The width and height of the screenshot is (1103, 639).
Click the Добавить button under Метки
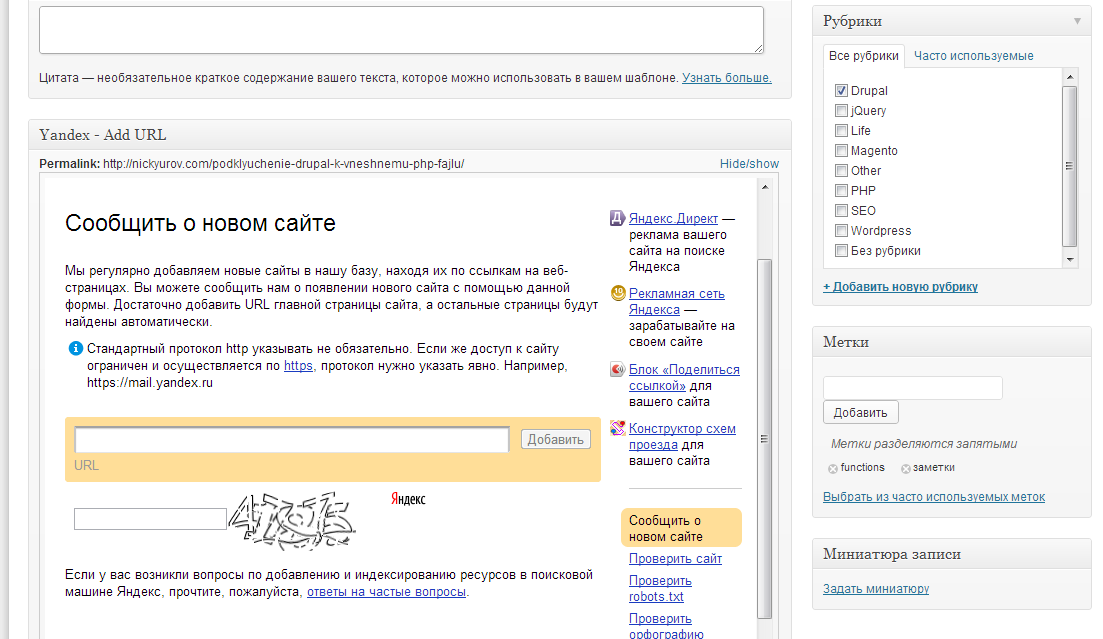tap(860, 412)
